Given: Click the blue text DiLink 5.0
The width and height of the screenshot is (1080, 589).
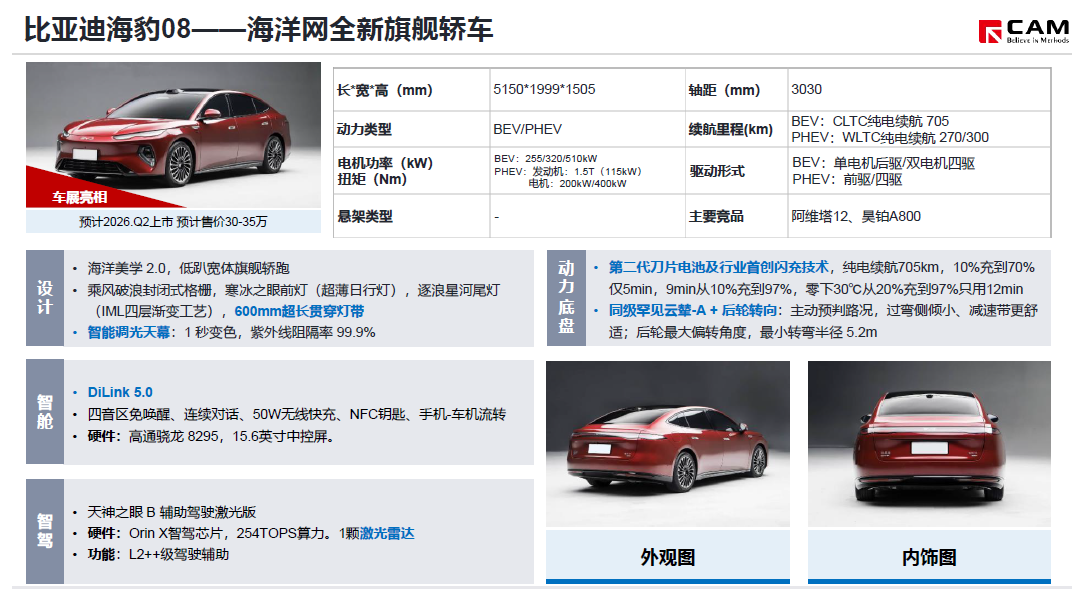Looking at the screenshot, I should click(120, 392).
